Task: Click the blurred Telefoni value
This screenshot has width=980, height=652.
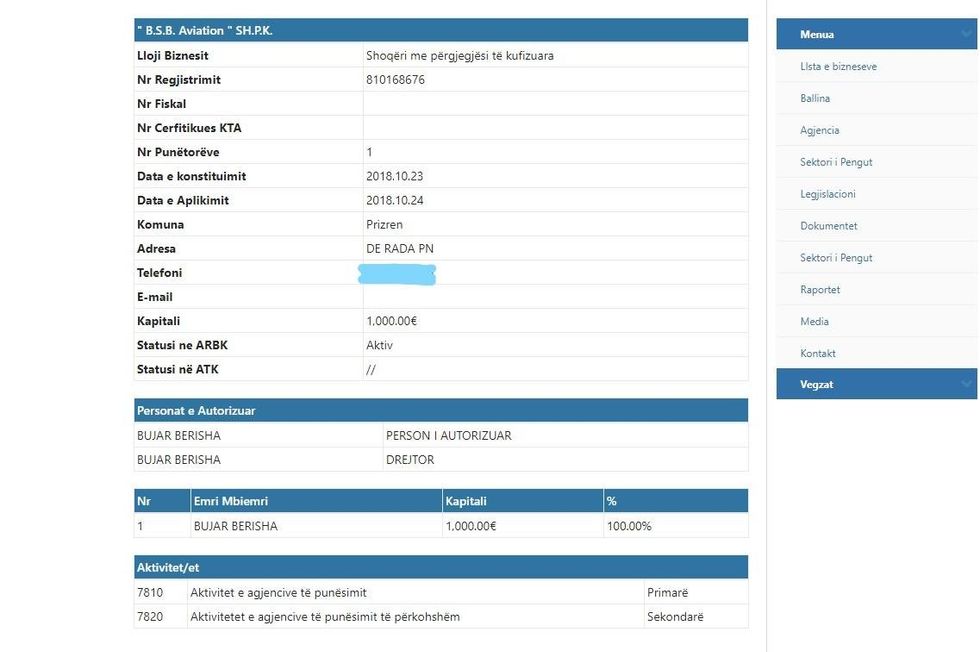Action: click(397, 273)
